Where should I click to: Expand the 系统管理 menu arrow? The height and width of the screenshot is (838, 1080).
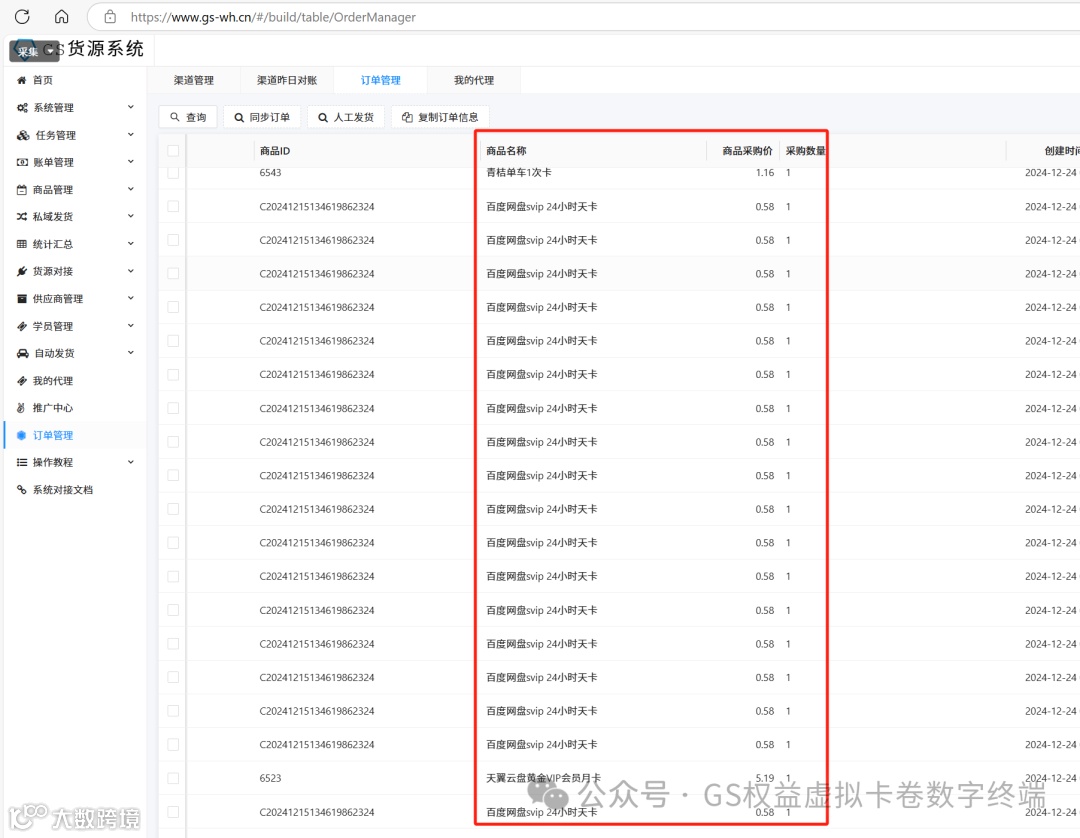[x=130, y=107]
